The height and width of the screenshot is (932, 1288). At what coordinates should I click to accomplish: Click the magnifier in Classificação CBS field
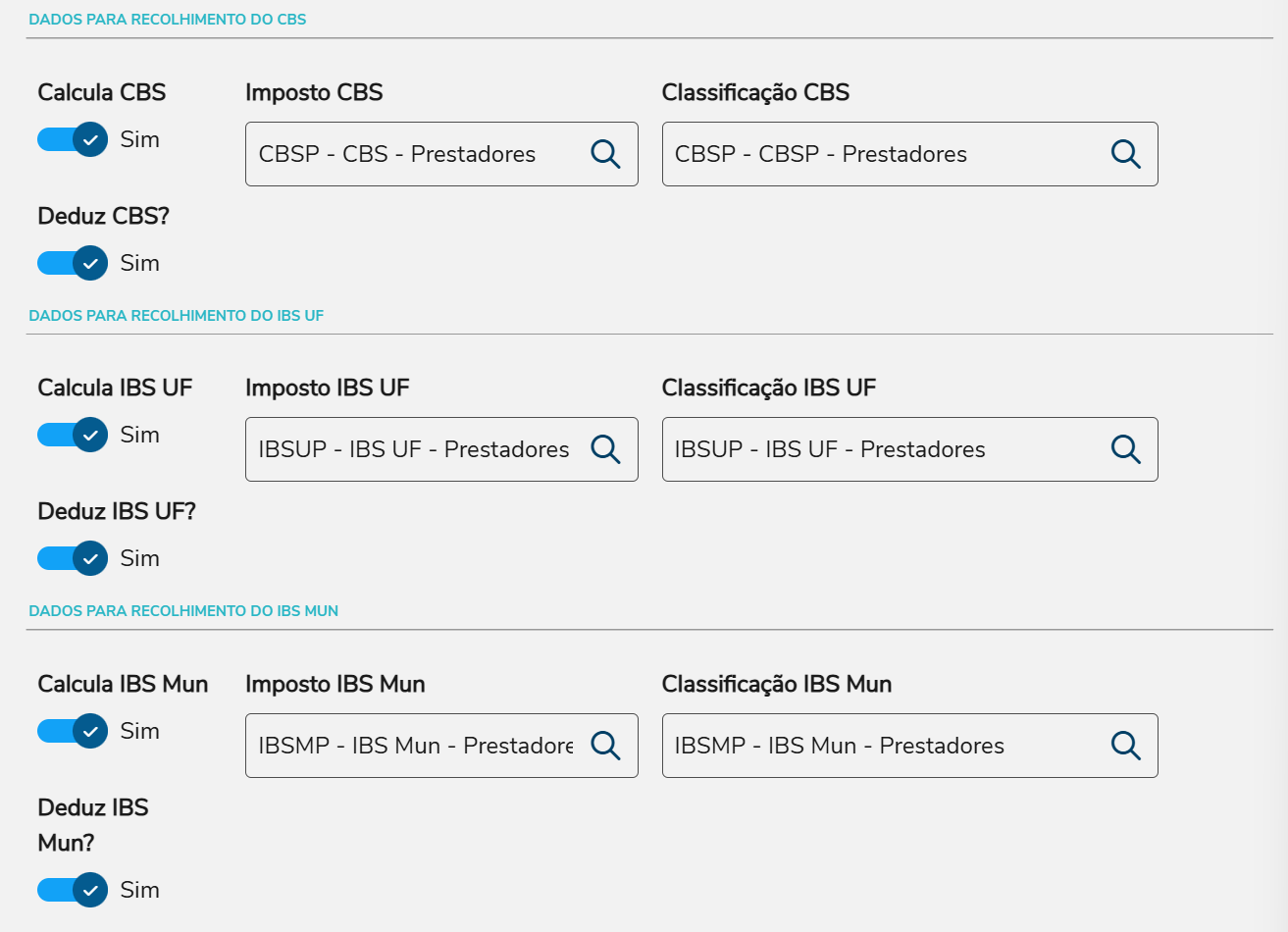(1125, 154)
